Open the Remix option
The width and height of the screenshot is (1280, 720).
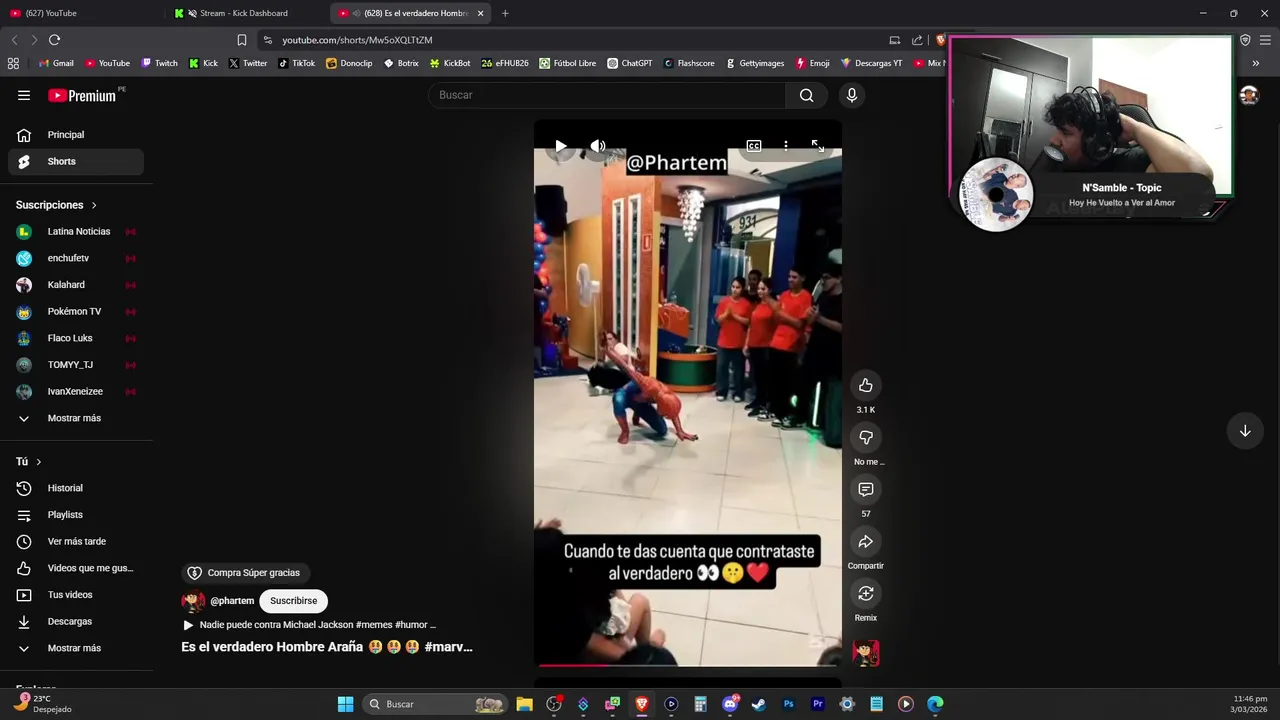click(866, 594)
